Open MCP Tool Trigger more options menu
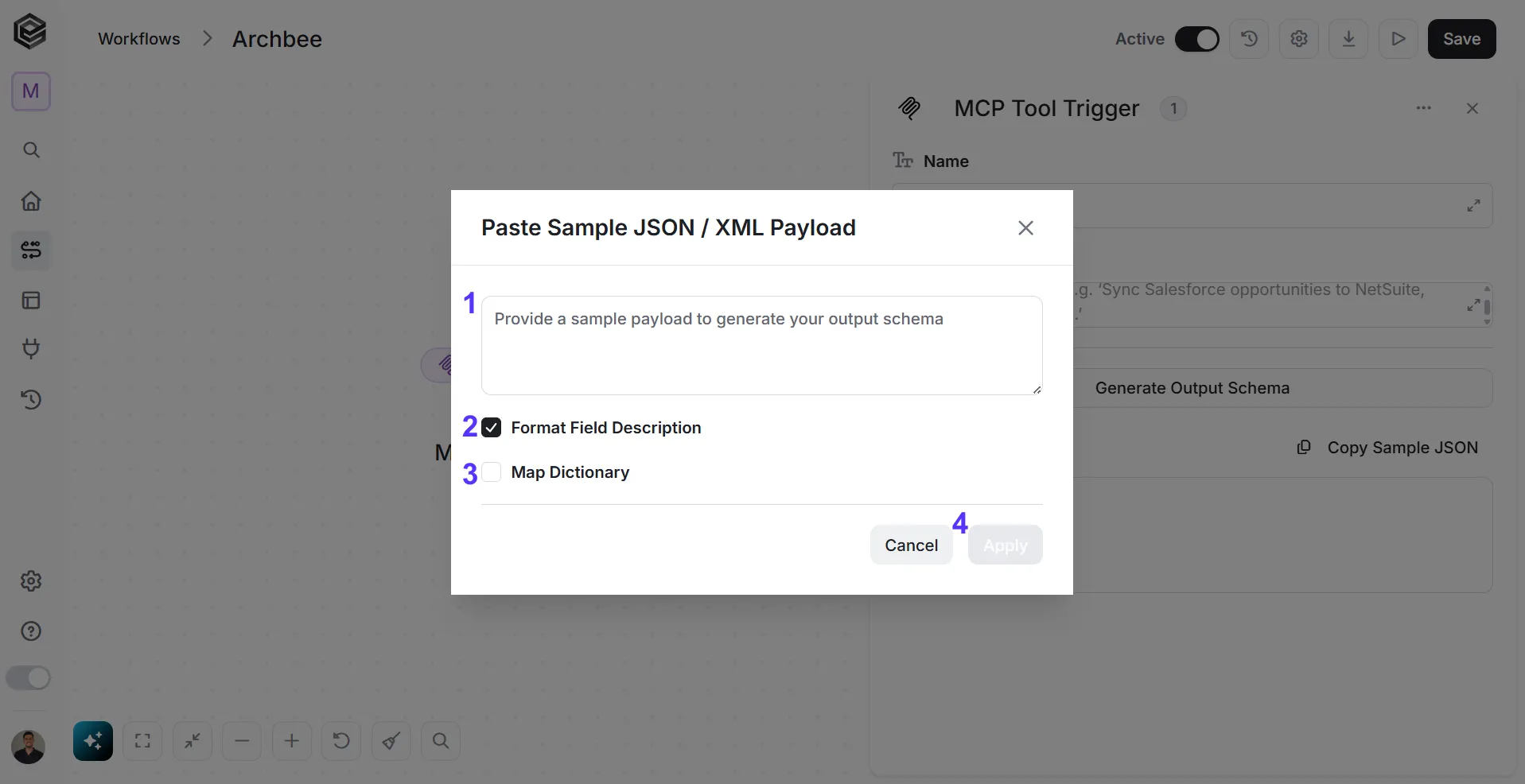 tap(1424, 108)
